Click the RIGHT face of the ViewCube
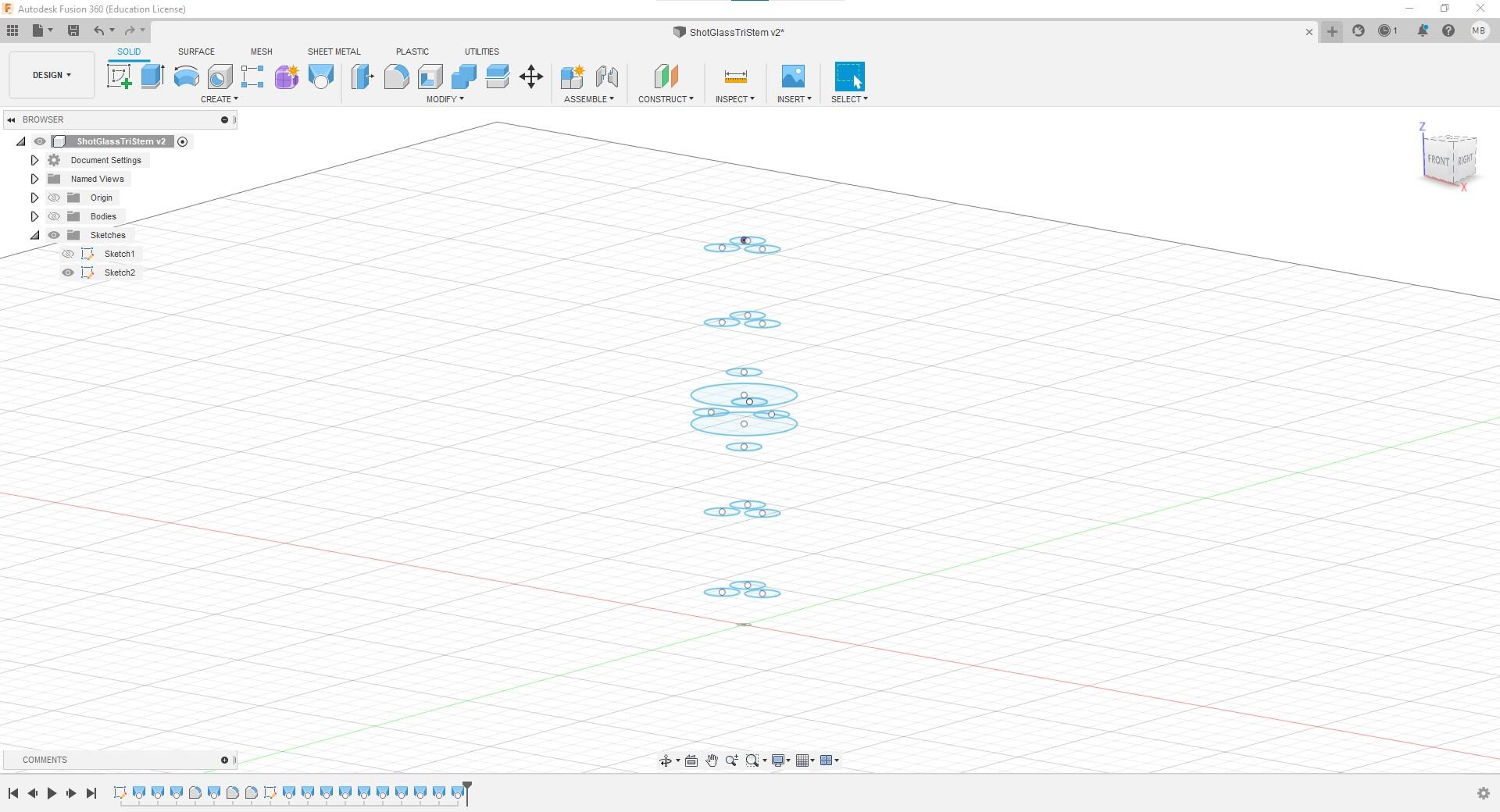Viewport: 1500px width, 812px height. (x=1465, y=159)
